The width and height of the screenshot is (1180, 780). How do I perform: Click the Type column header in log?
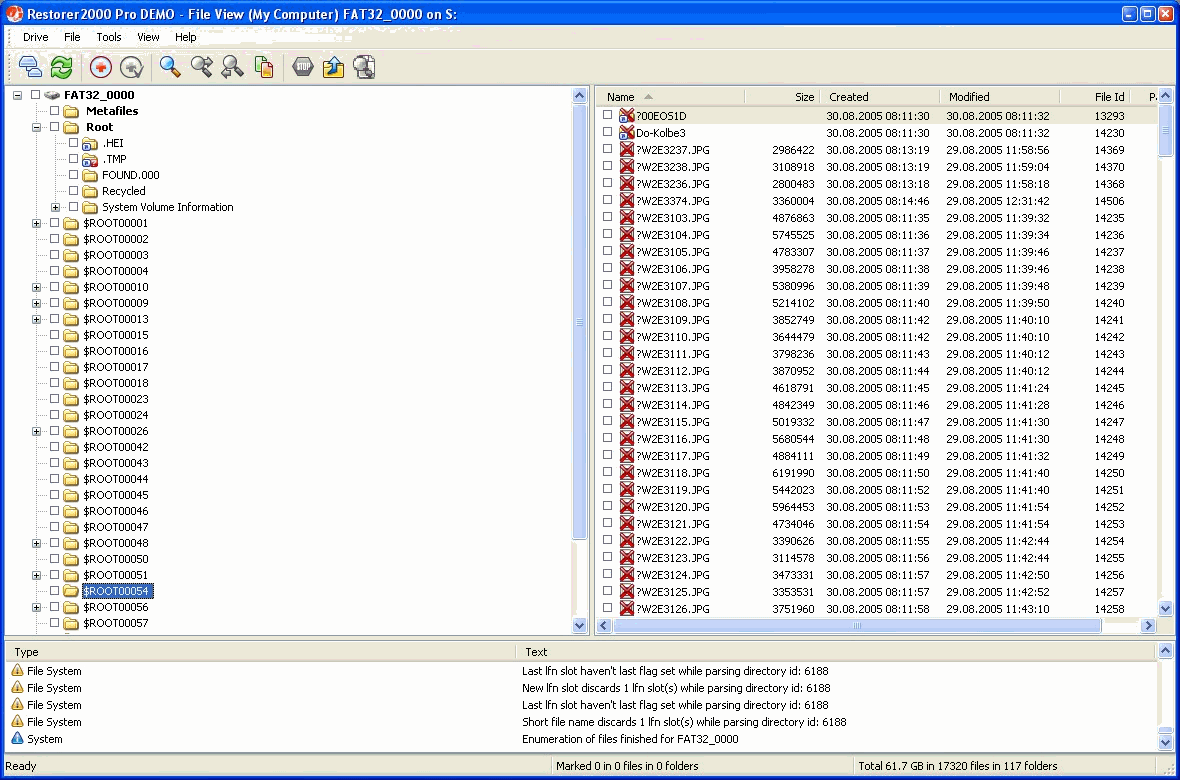point(260,652)
